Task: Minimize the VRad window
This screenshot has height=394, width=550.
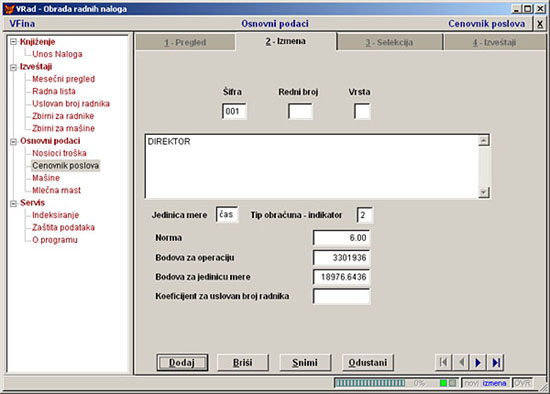Action: (516, 9)
